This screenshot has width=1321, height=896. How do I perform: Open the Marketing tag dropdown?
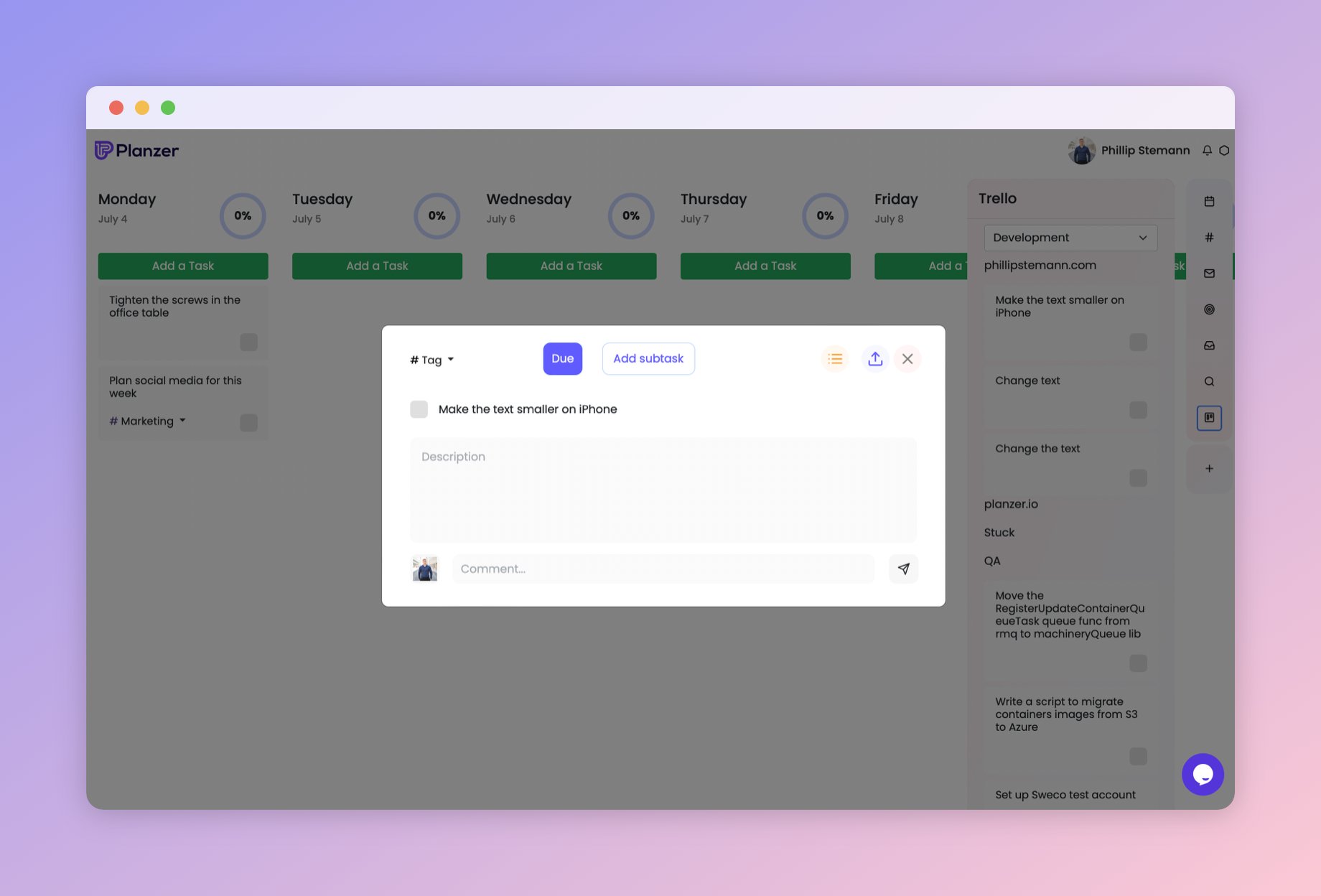(146, 421)
